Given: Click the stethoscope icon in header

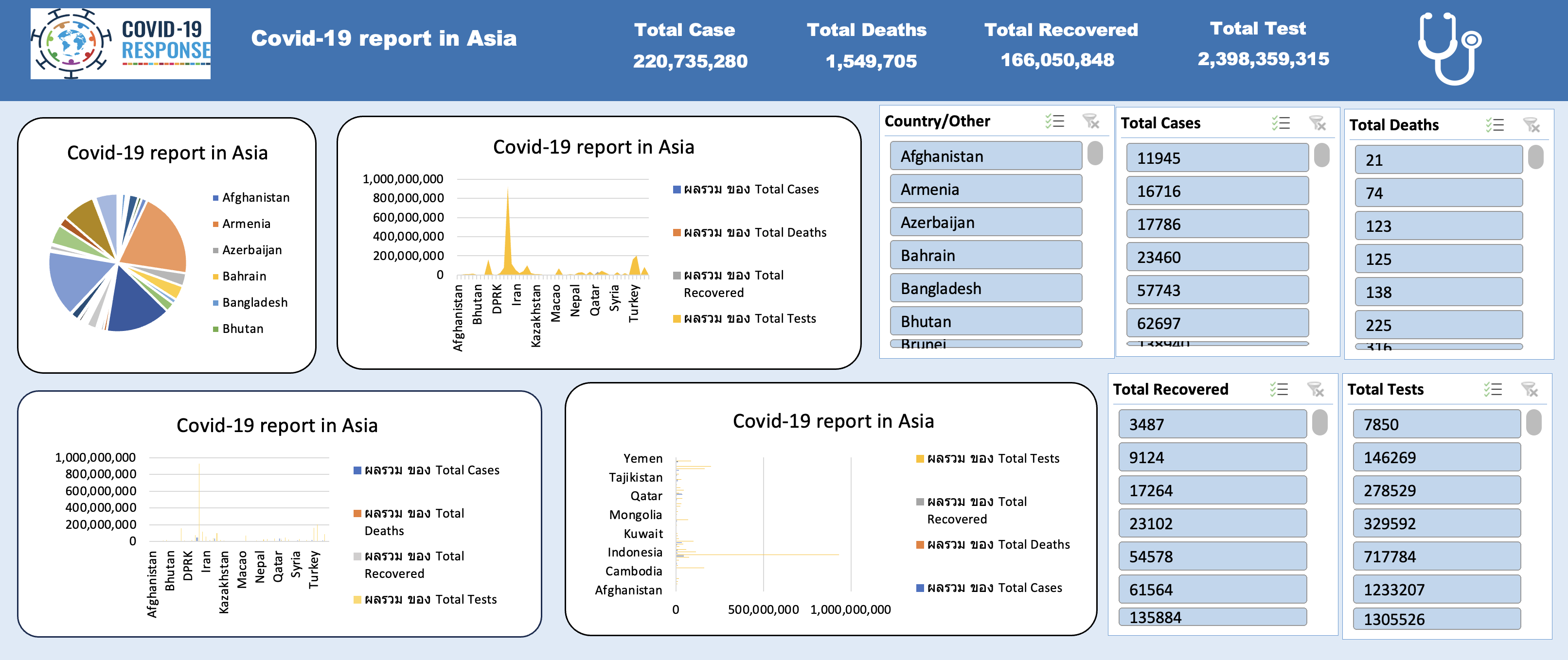Looking at the screenshot, I should (x=1449, y=49).
